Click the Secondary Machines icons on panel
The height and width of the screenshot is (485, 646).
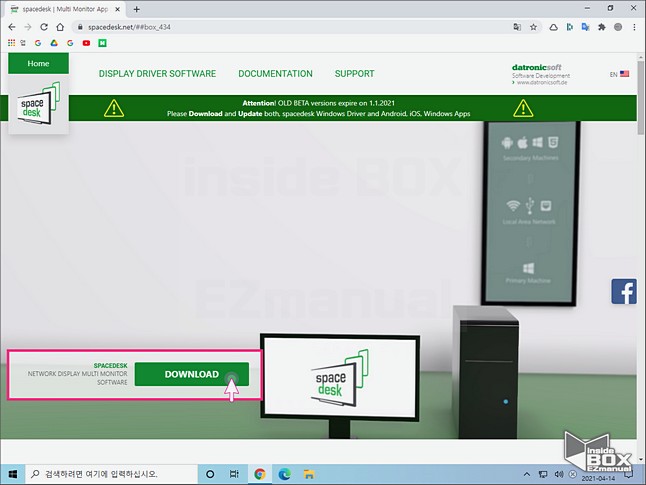530,143
